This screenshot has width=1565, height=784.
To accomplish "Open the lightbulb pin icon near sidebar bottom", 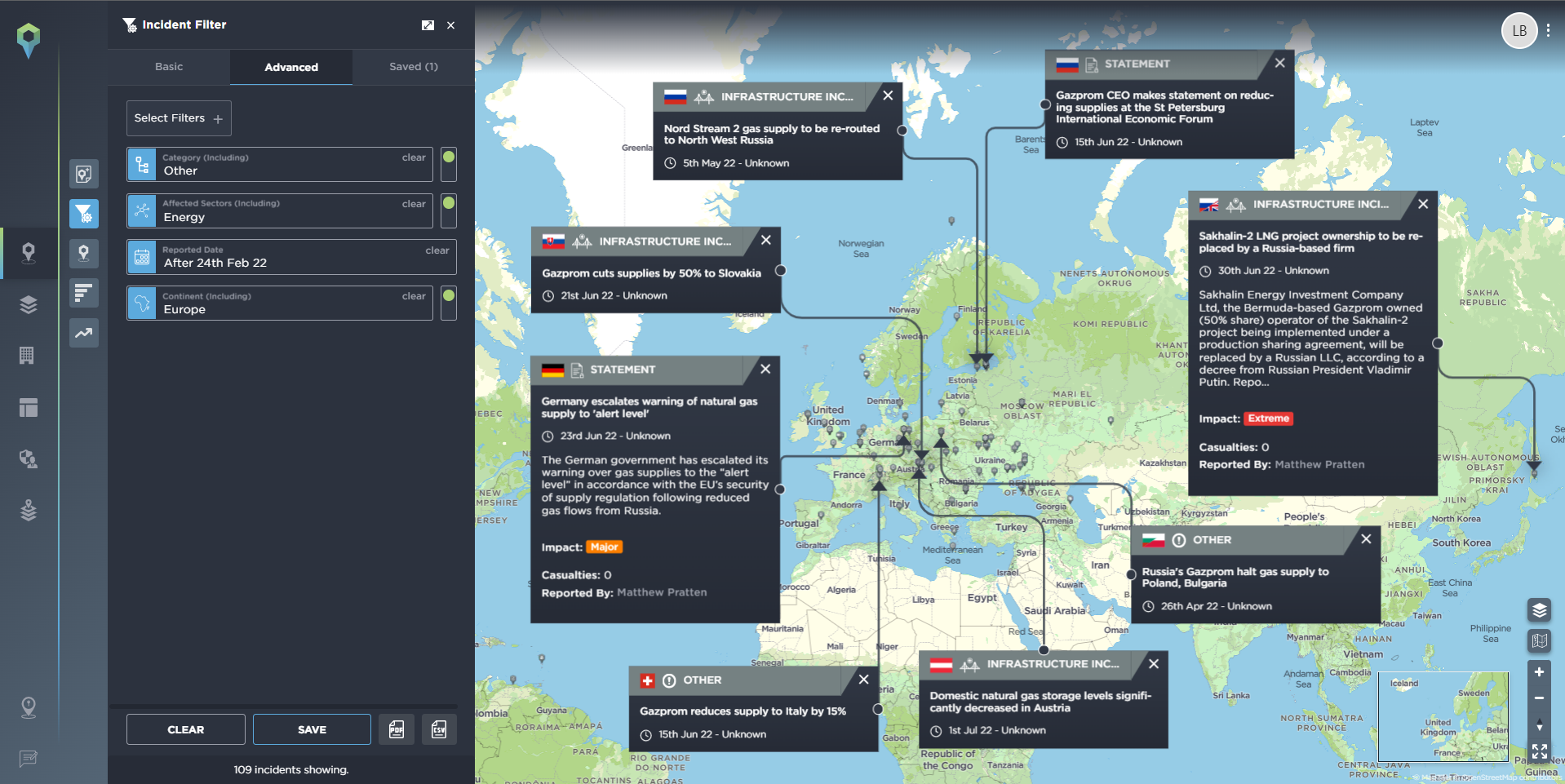I will [x=29, y=707].
